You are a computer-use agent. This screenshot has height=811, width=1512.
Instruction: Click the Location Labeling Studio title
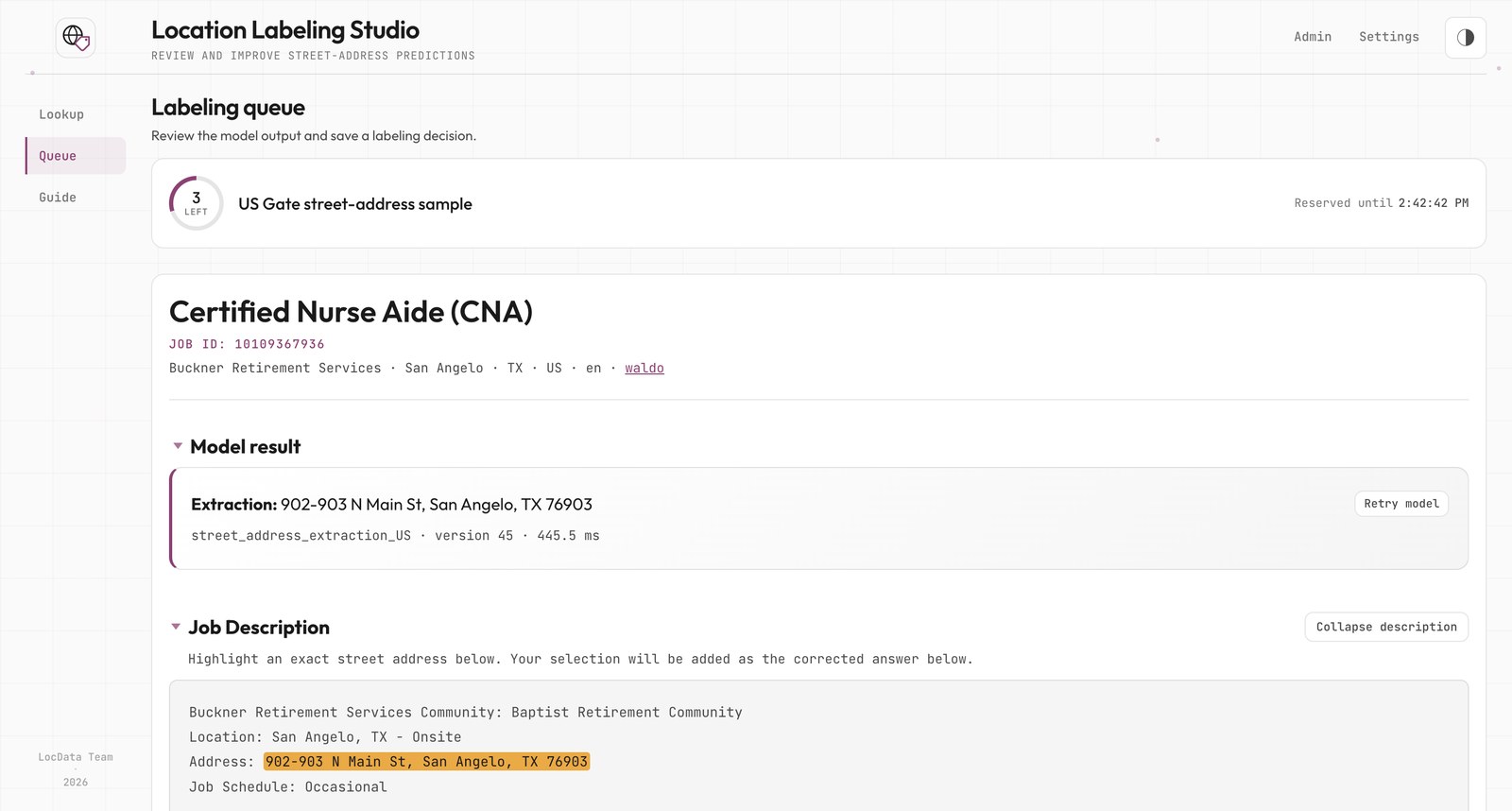pyautogui.click(x=285, y=30)
